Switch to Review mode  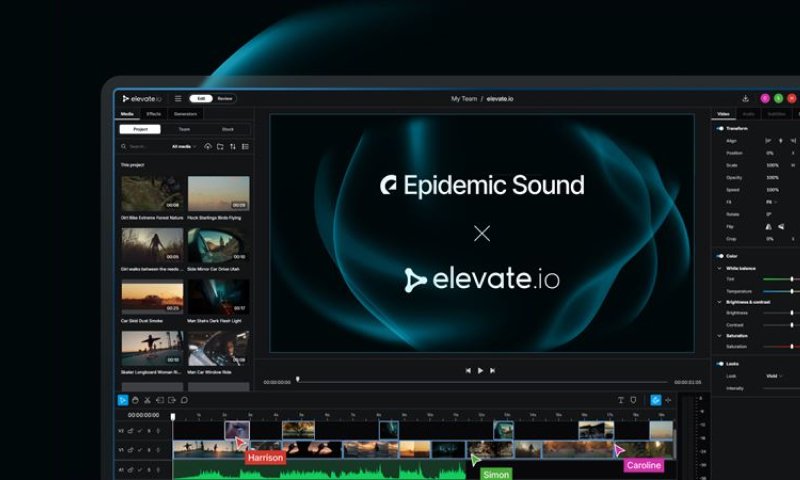225,98
